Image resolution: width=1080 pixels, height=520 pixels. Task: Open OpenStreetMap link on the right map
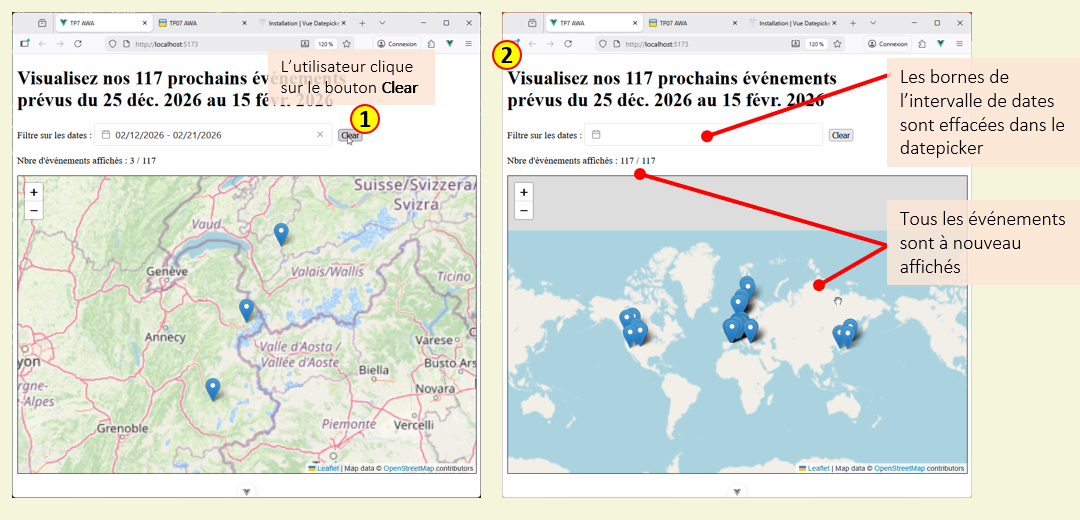pos(899,468)
